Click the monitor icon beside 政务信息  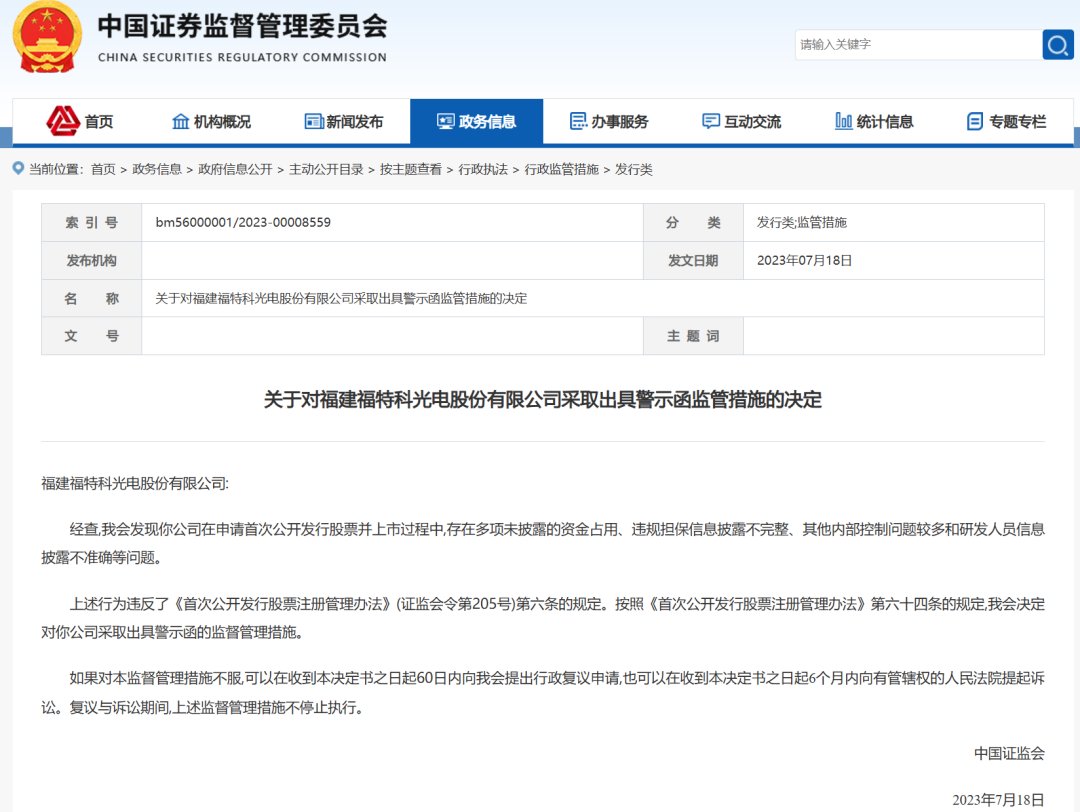tap(446, 121)
